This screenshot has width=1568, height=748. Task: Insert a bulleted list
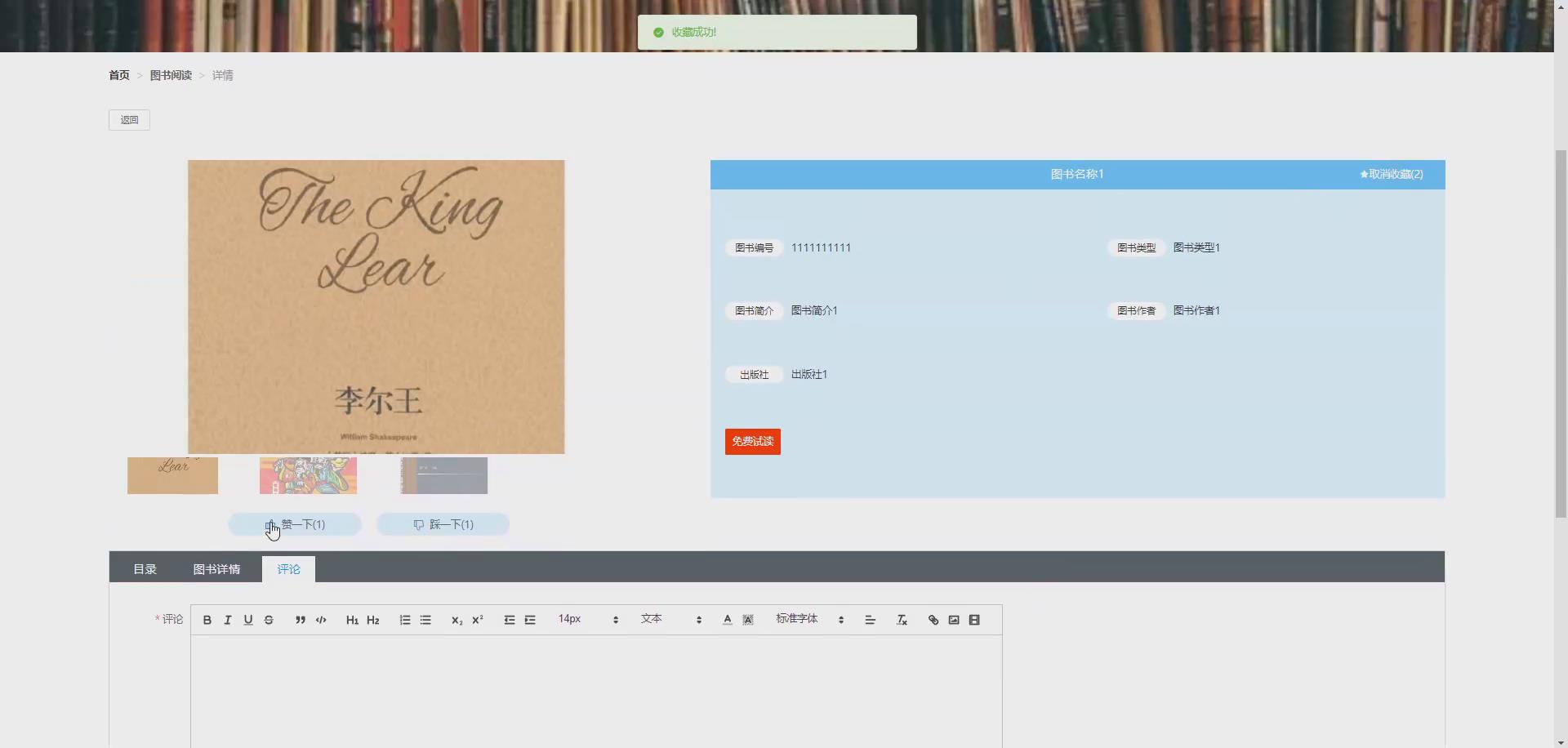425,620
